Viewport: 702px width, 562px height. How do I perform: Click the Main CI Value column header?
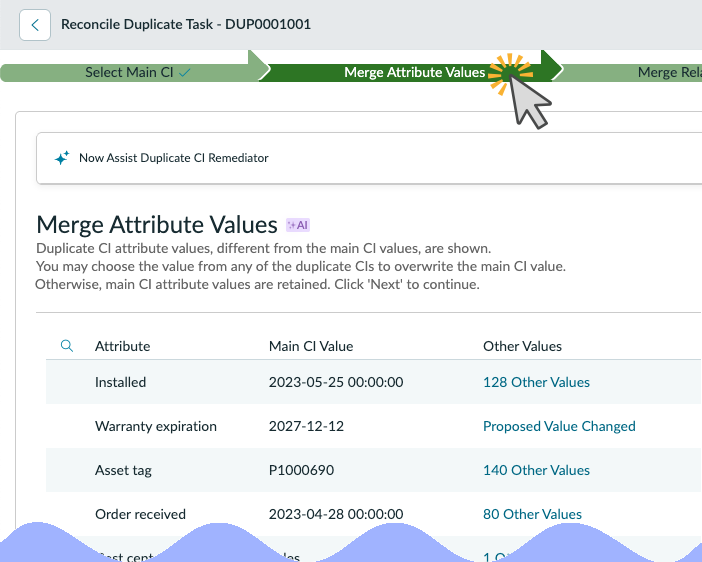click(x=311, y=346)
